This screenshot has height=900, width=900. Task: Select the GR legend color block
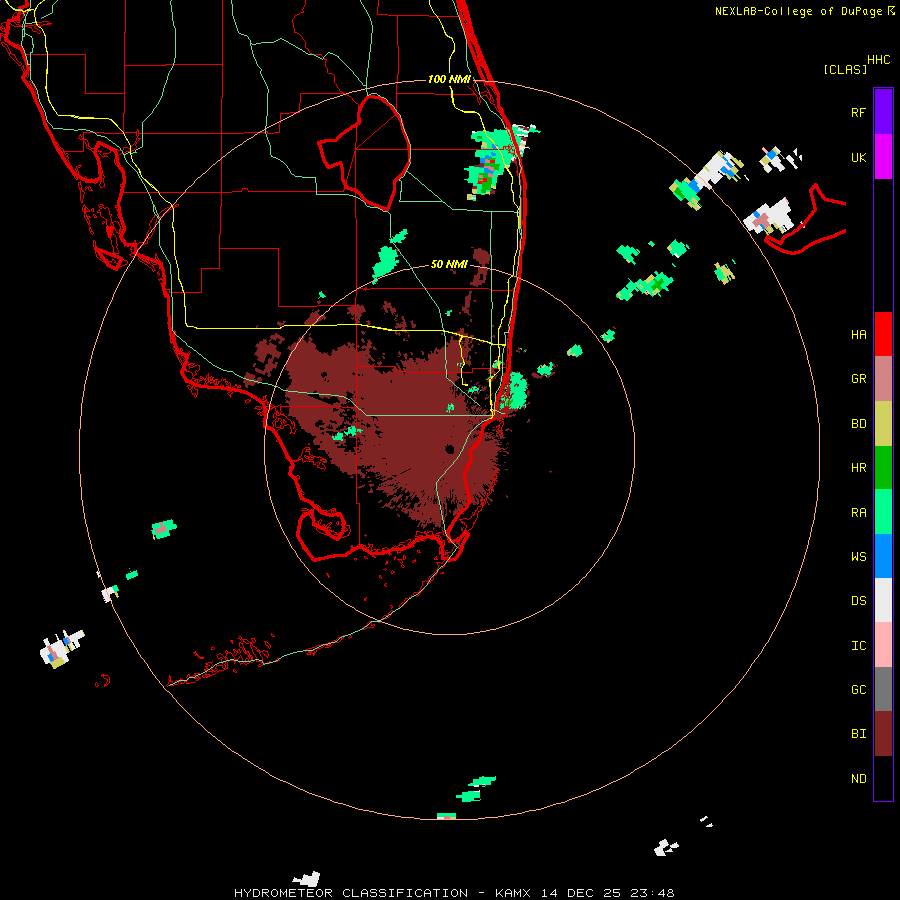[x=883, y=379]
